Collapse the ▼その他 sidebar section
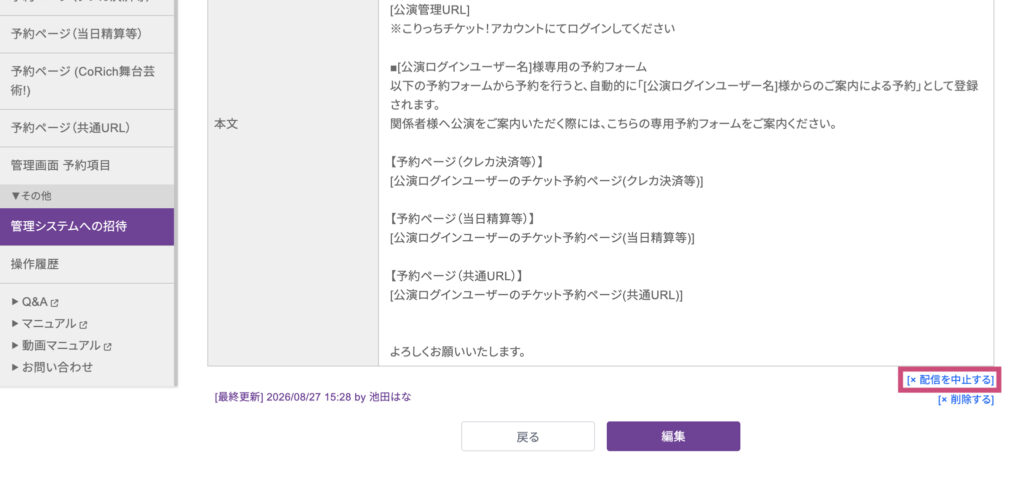Screen dimensions: 1024x490 [87, 196]
